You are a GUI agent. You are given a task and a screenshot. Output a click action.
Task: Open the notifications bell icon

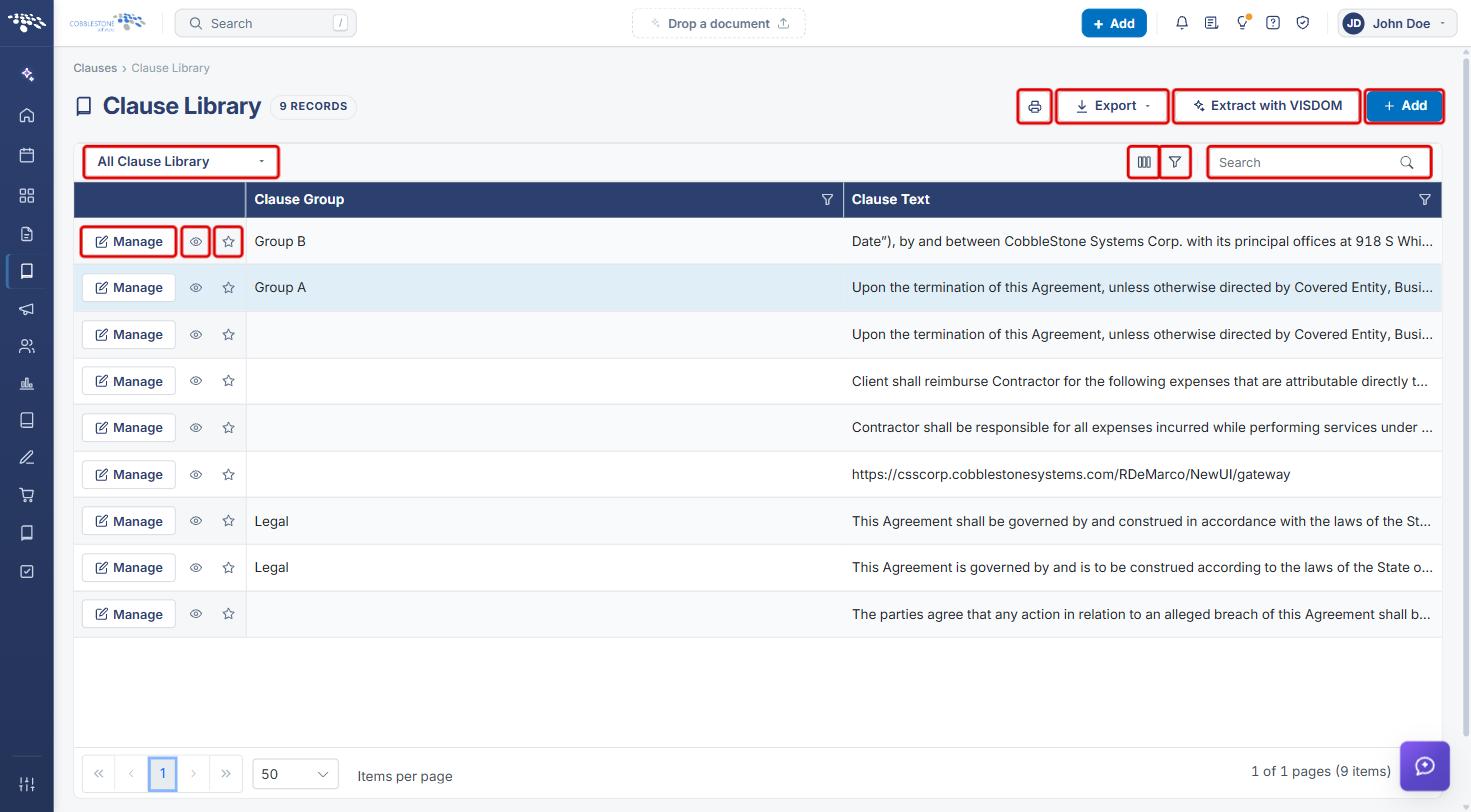coord(1181,23)
